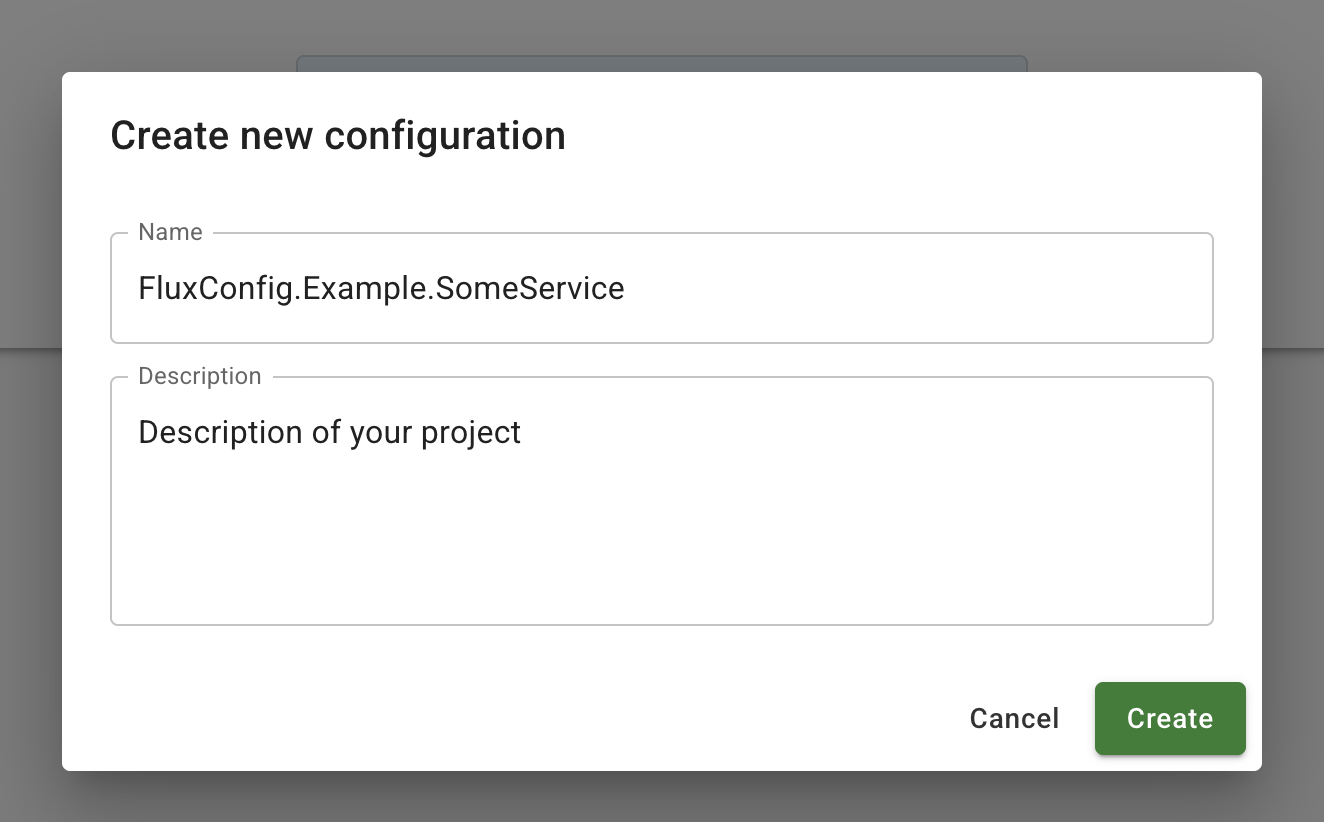
Task: Click the Description field label
Action: [199, 376]
